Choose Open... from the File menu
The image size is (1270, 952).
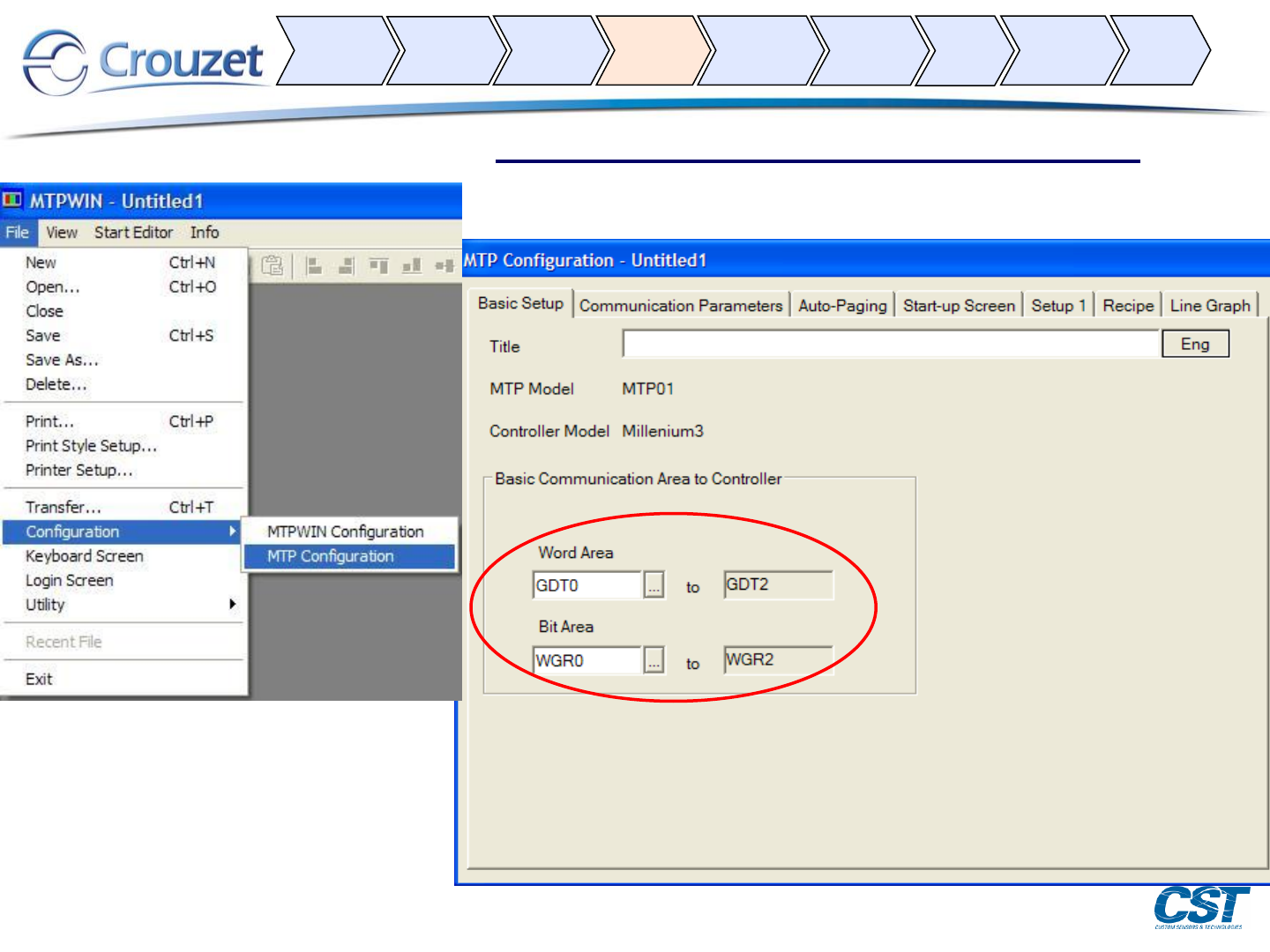tap(123, 287)
